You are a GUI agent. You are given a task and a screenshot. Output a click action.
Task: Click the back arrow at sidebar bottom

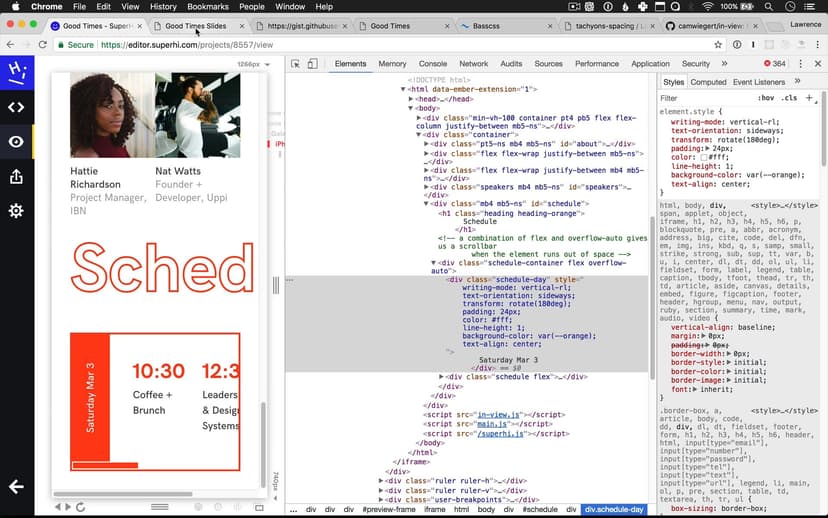coord(16,487)
